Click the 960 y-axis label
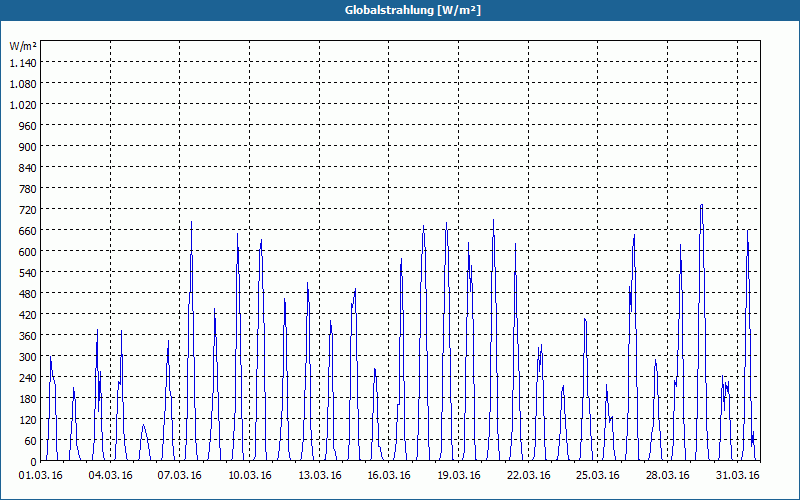 [28, 126]
